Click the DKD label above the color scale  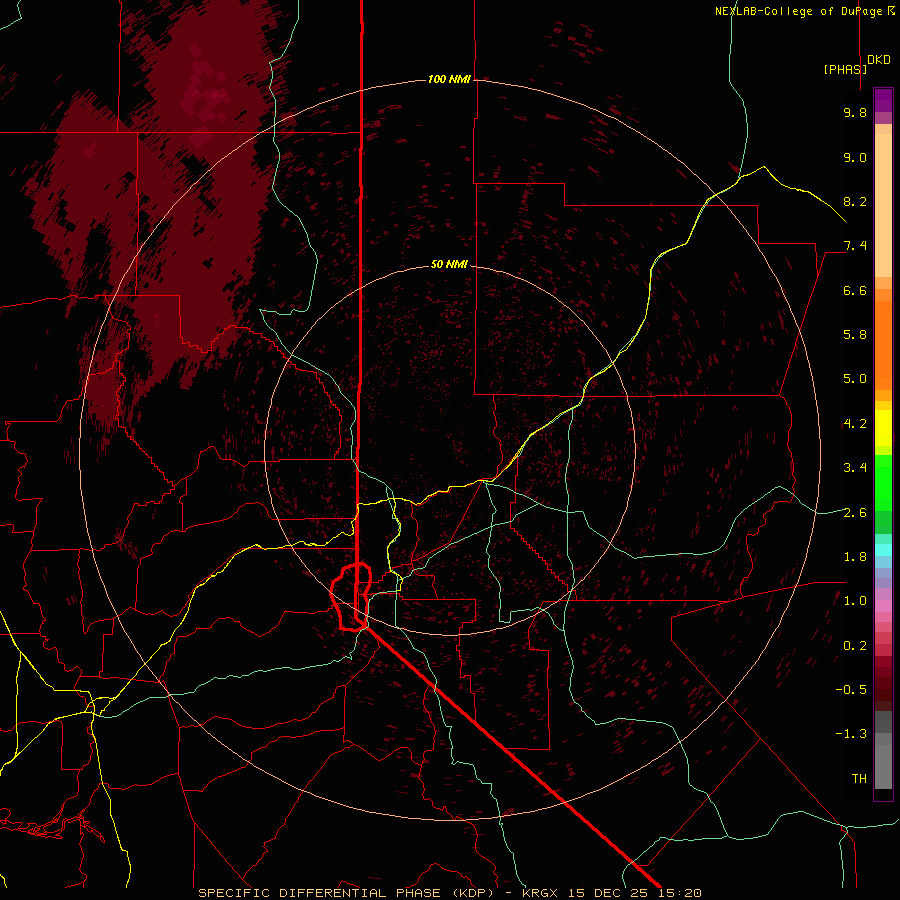tap(878, 60)
